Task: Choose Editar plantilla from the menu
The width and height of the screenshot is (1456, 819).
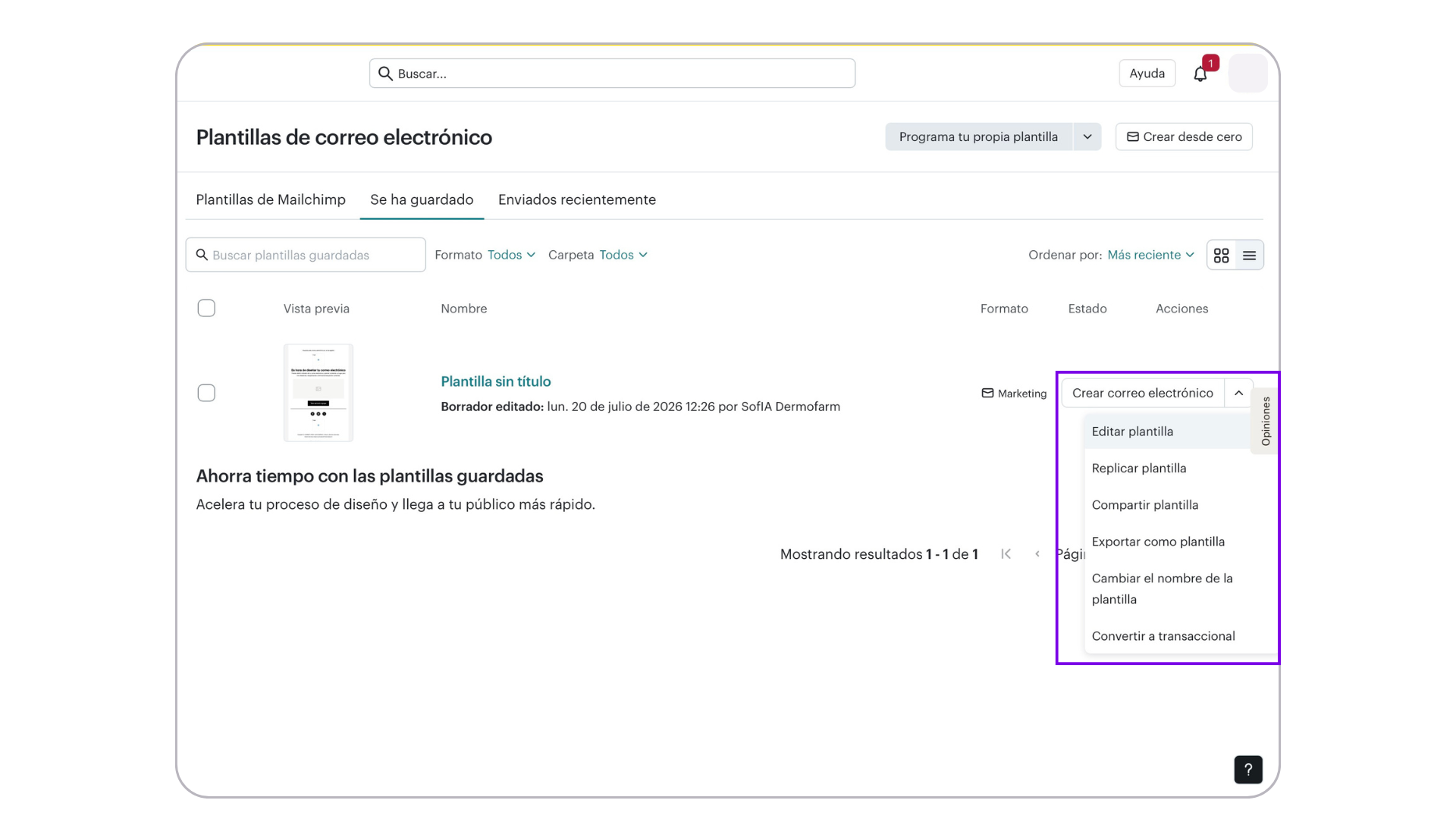Action: pyautogui.click(x=1168, y=431)
